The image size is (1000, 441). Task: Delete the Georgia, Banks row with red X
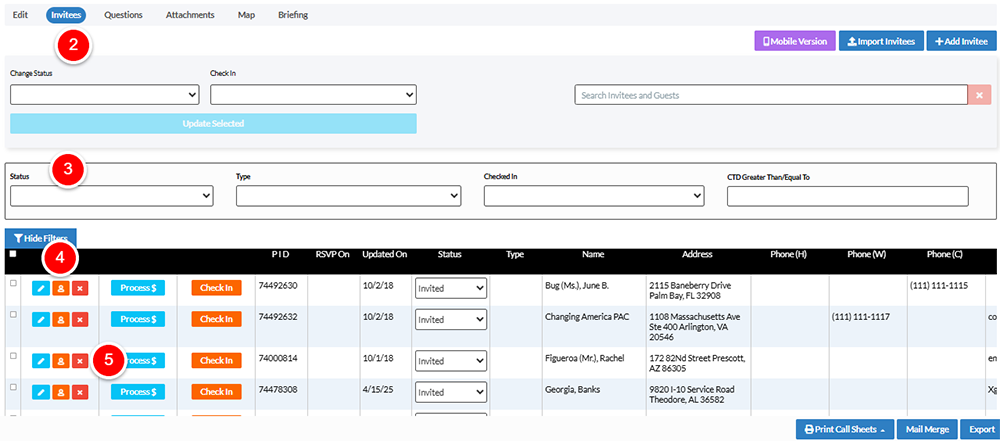tap(80, 392)
